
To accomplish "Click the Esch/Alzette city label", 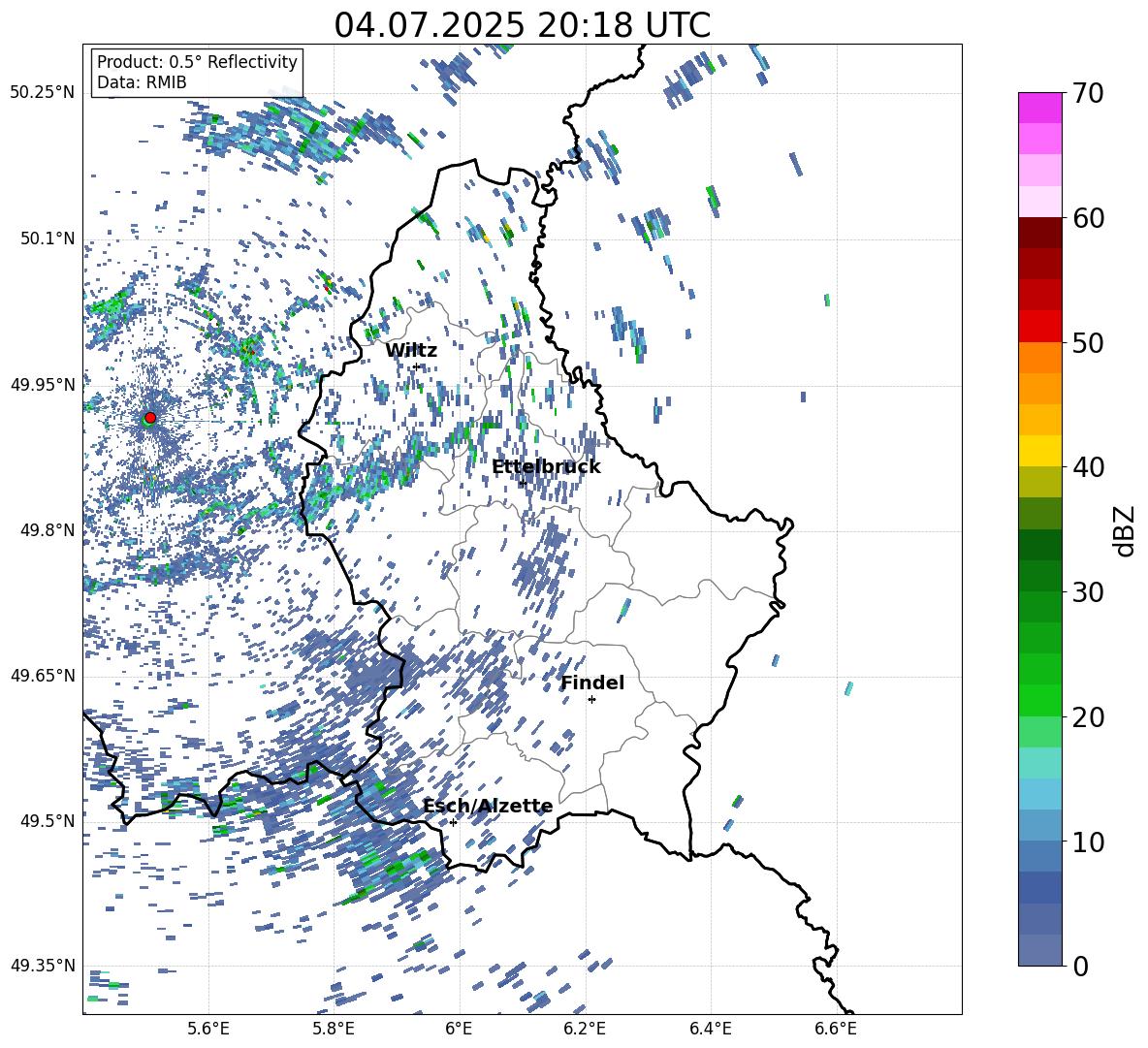I will (x=488, y=806).
